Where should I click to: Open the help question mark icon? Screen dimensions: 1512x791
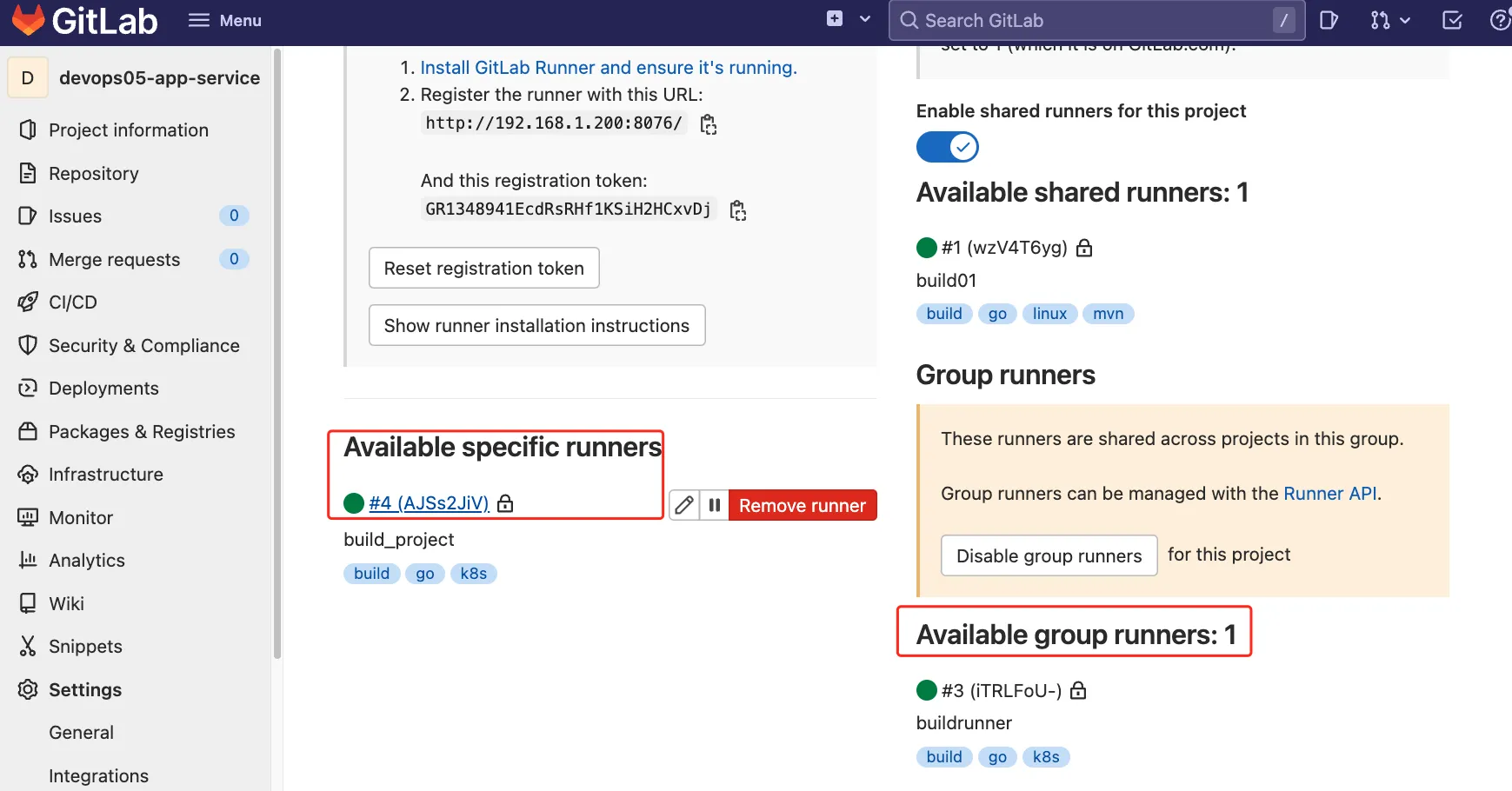[1501, 20]
